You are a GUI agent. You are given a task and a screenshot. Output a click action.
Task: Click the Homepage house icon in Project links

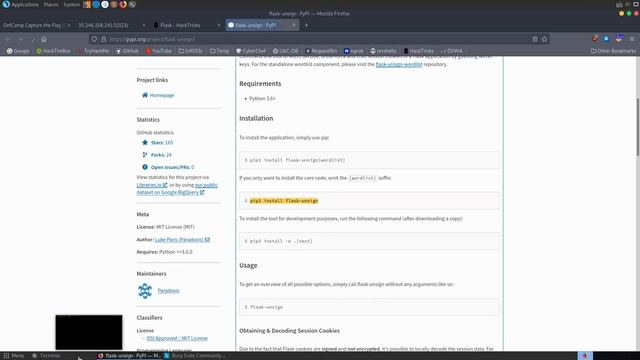145,95
